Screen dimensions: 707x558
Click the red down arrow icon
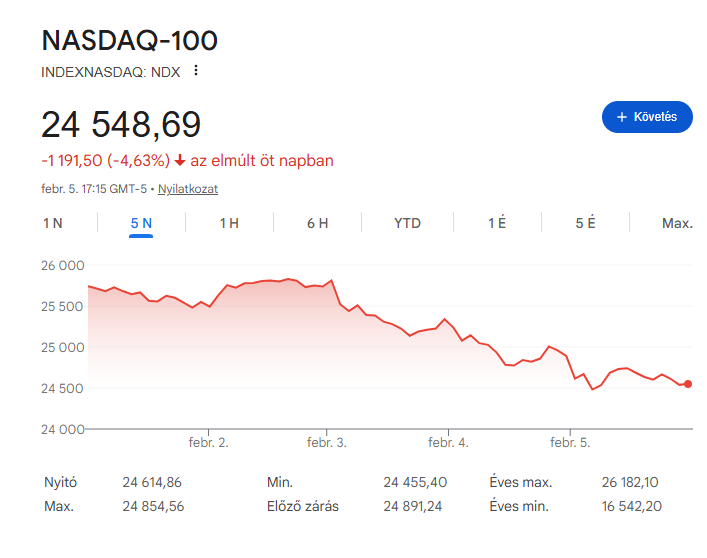pyautogui.click(x=180, y=161)
